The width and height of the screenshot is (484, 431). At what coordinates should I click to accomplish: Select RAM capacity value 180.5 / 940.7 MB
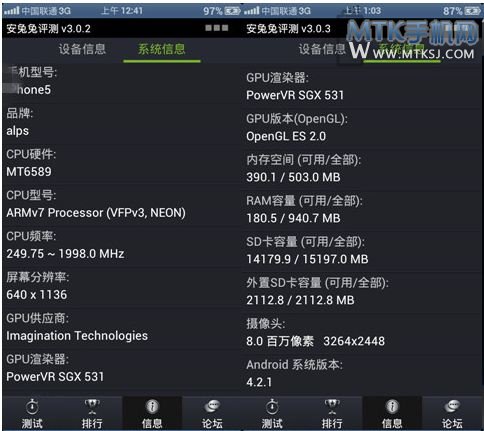[x=293, y=218]
